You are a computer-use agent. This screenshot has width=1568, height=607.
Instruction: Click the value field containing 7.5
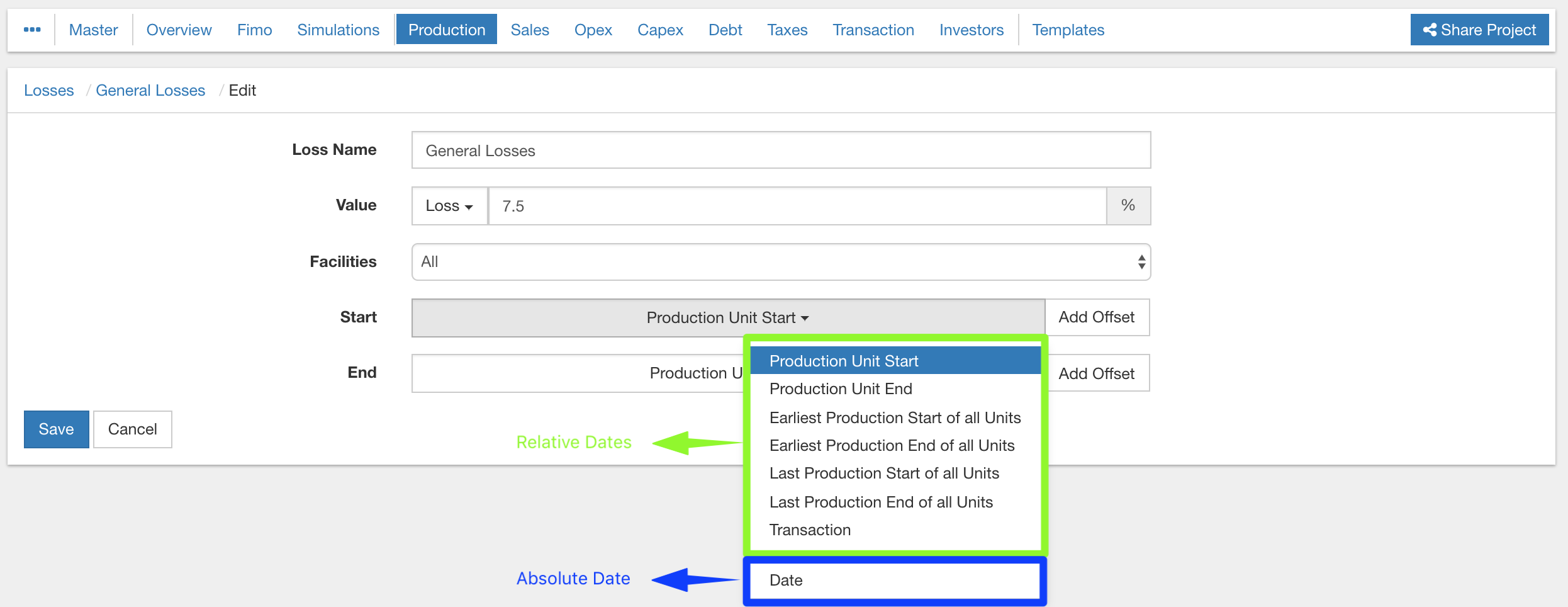797,206
